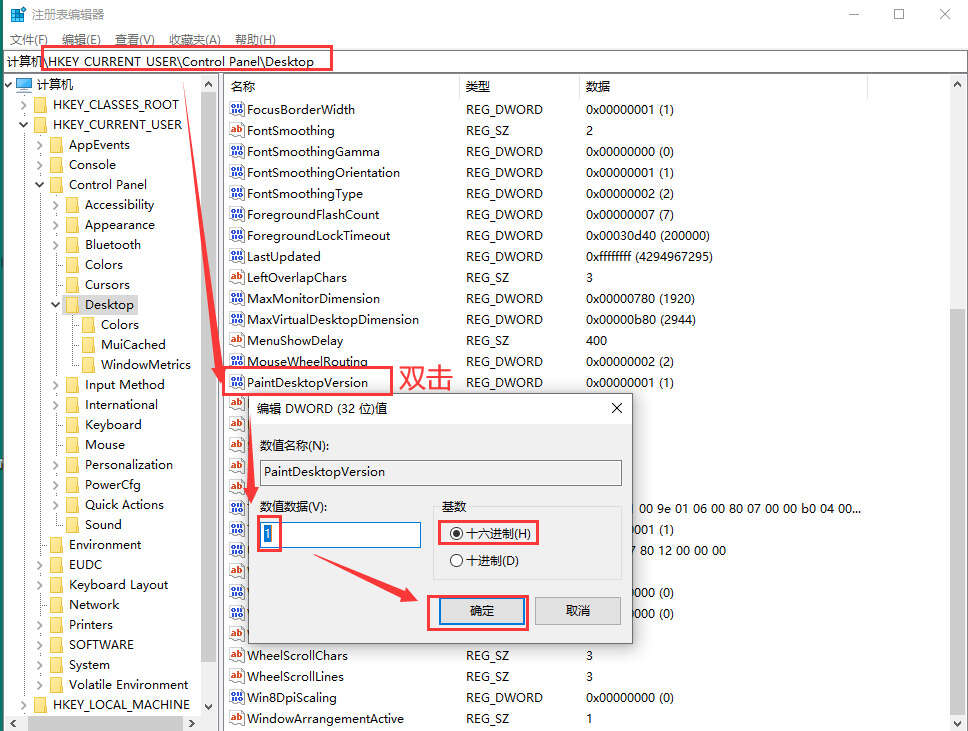Click the HKEY_CLASSES_ROOT folder icon
The width and height of the screenshot is (968, 731).
click(41, 105)
